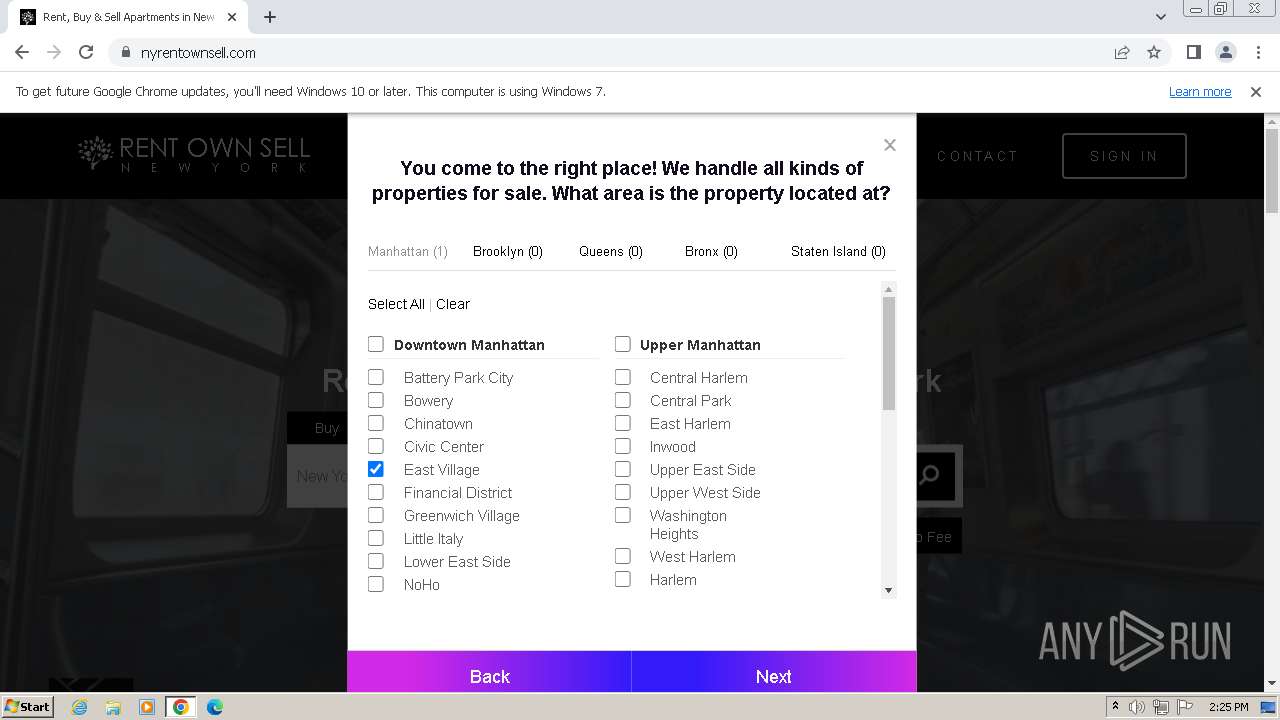Enable the Financial District checkbox
Screen dimensions: 1280x720
coord(376,492)
